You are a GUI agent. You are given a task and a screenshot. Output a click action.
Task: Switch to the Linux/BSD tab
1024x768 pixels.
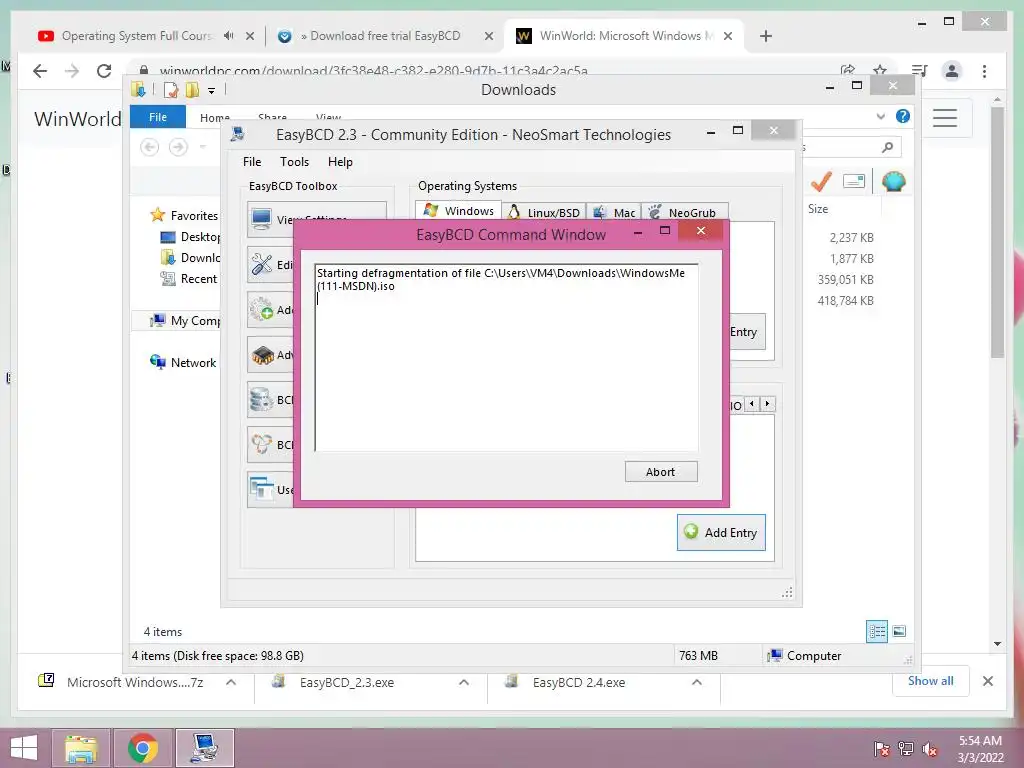[x=544, y=212]
